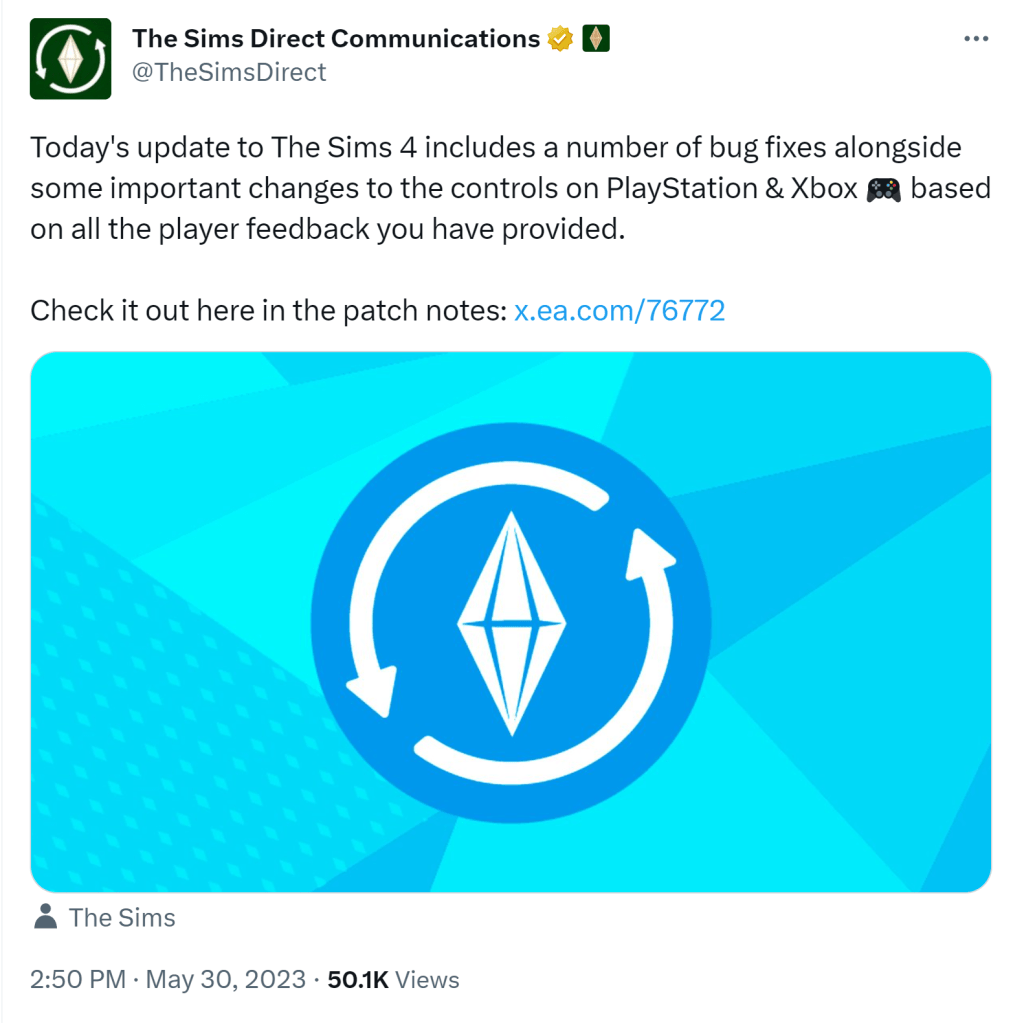Click the display name The Sims Direct Communications
The image size is (1013, 1023).
point(336,39)
